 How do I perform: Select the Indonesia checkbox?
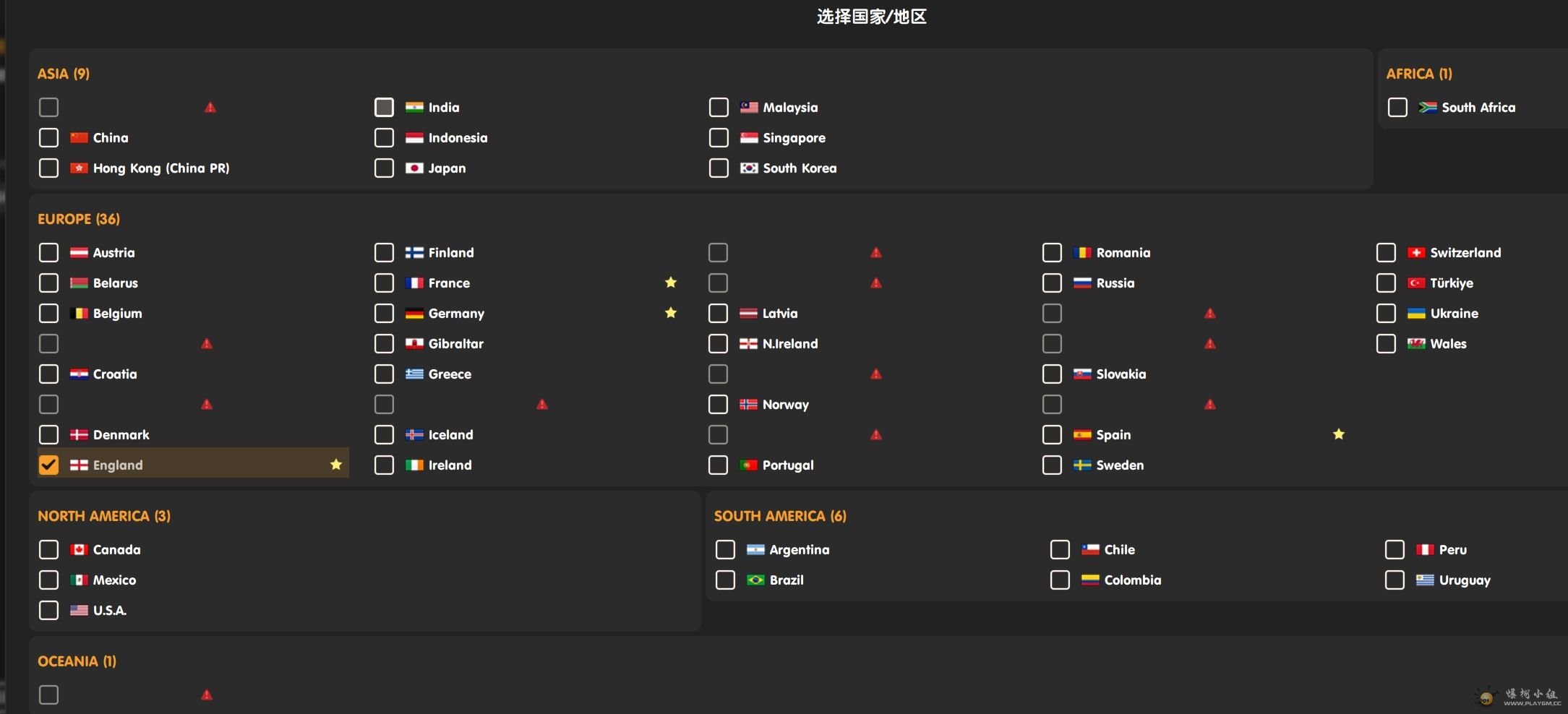click(384, 137)
